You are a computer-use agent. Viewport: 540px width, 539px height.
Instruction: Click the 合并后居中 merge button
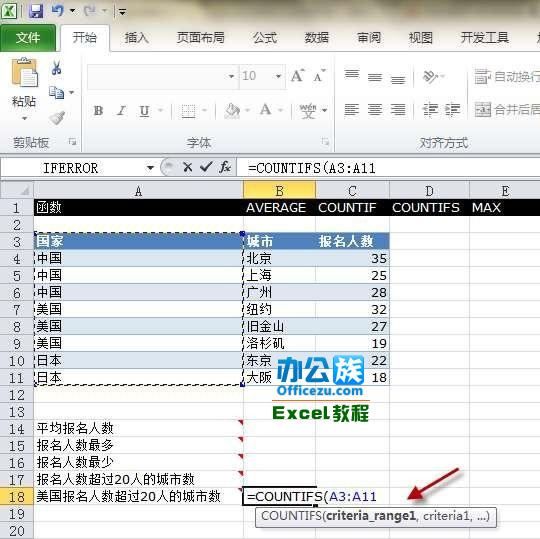pyautogui.click(x=507, y=110)
